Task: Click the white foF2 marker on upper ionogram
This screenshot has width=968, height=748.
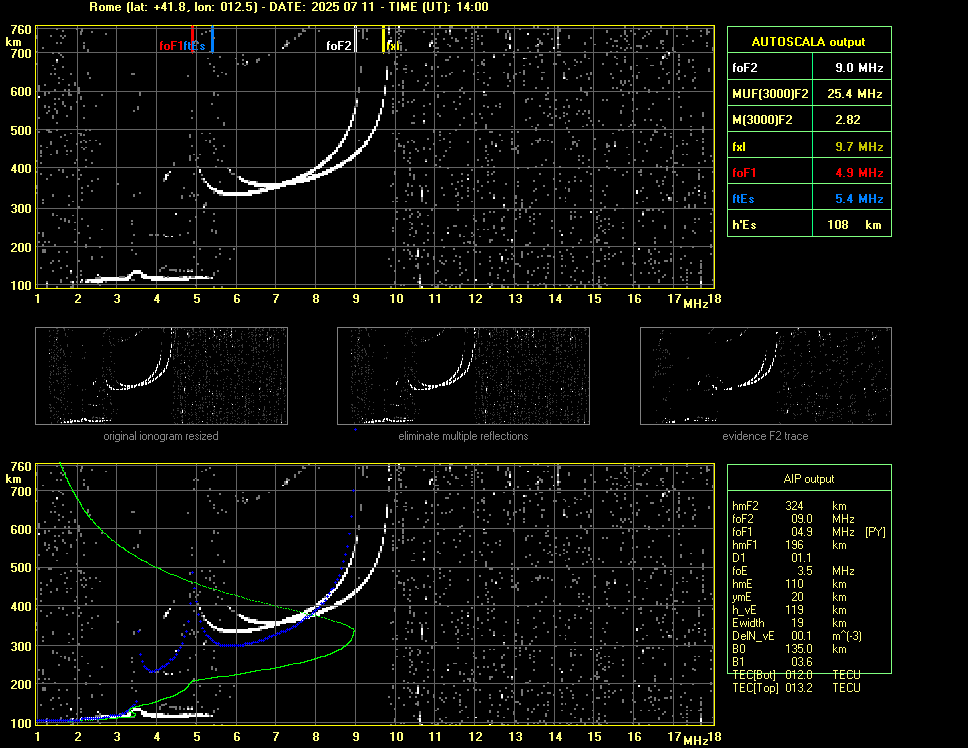Action: pyautogui.click(x=356, y=39)
